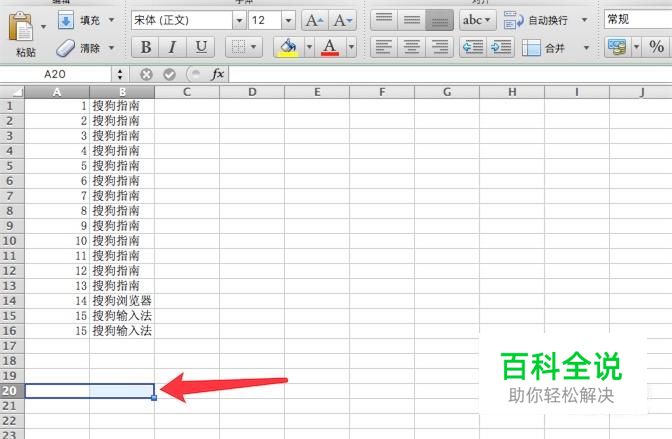672x439 pixels.
Task: Cancel entry with formula bar X icon
Action: click(x=146, y=75)
